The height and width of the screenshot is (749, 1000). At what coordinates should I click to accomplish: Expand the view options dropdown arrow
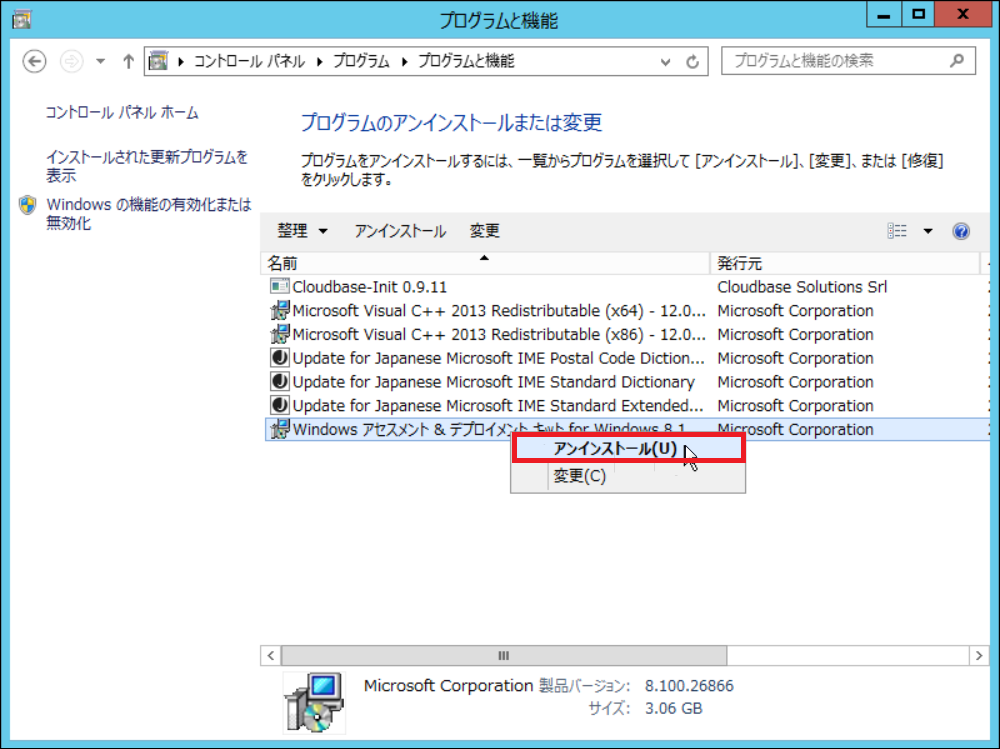click(x=928, y=231)
